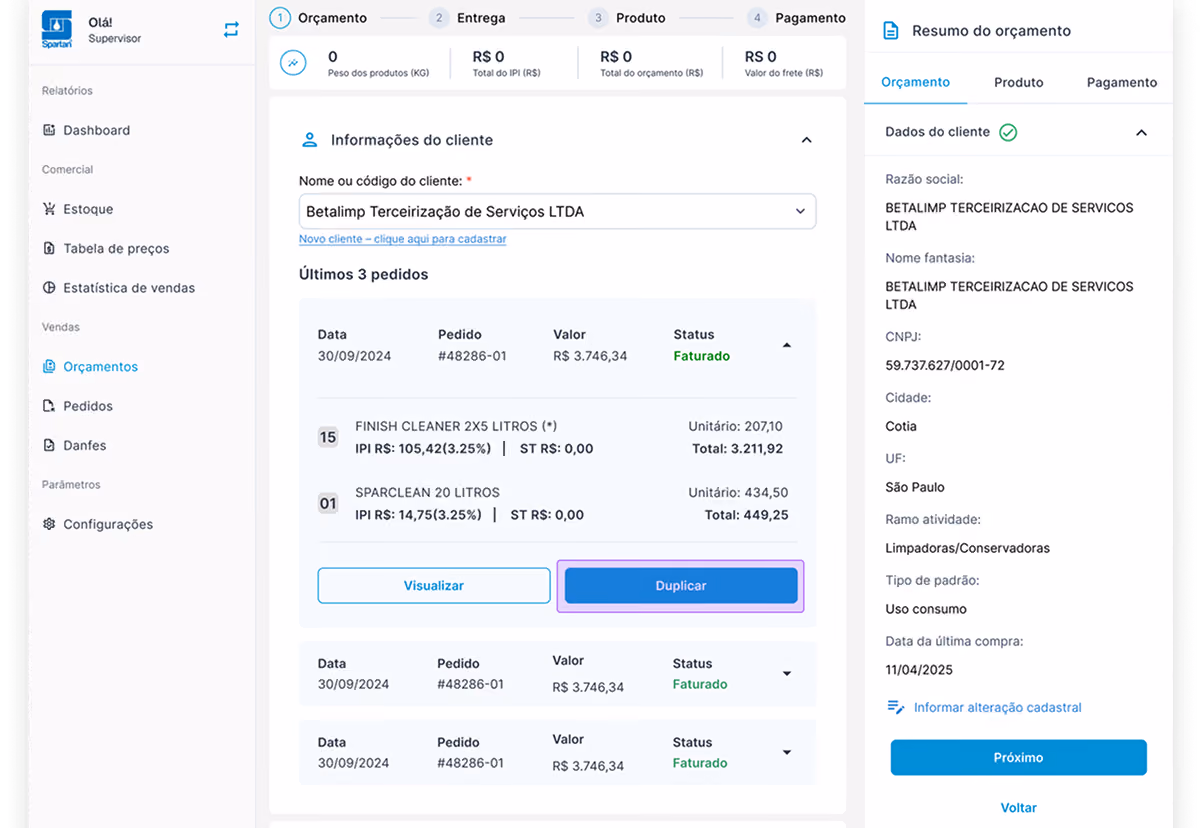Expand the third order row

click(787, 752)
